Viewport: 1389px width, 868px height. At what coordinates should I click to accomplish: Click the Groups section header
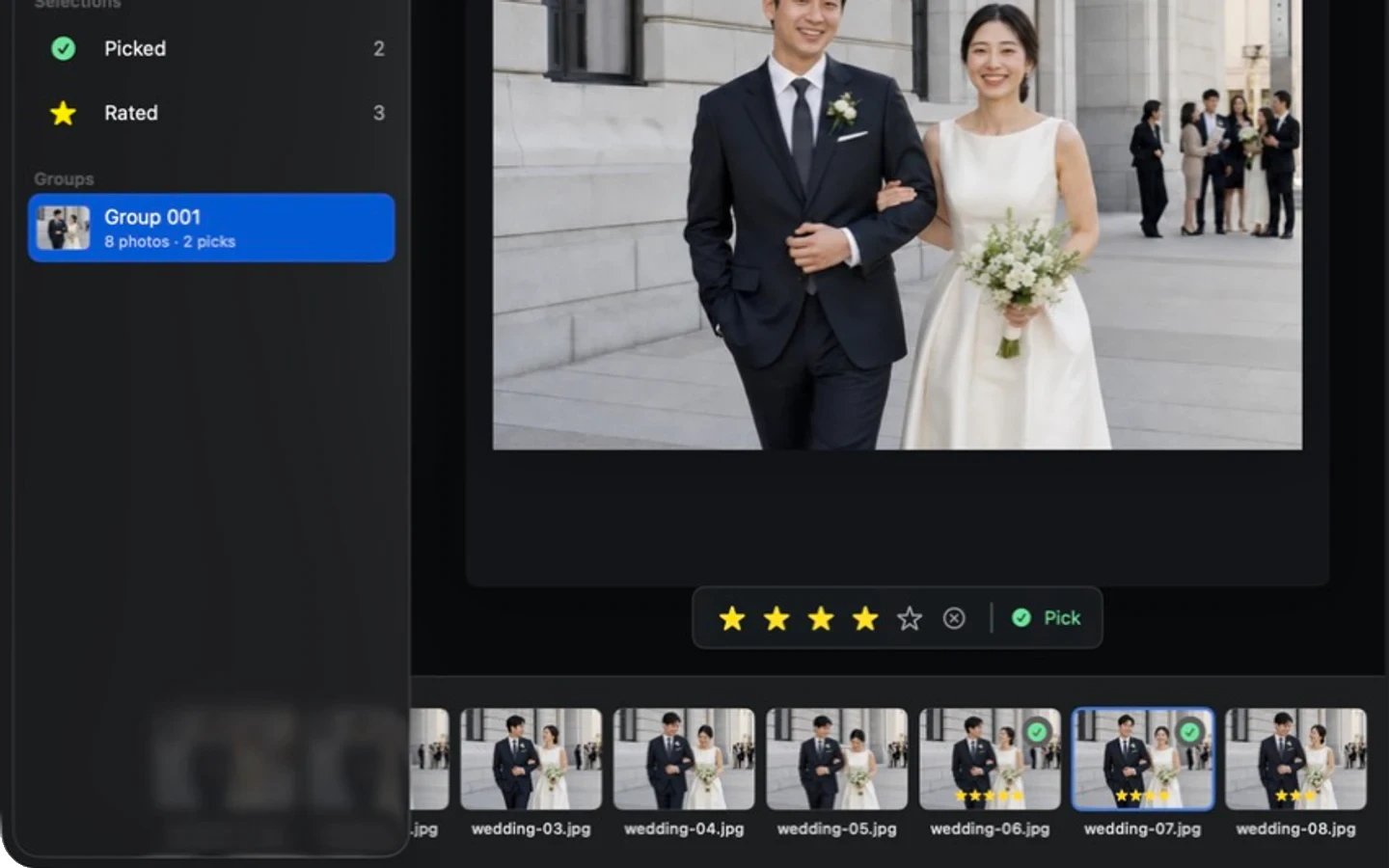tap(64, 179)
